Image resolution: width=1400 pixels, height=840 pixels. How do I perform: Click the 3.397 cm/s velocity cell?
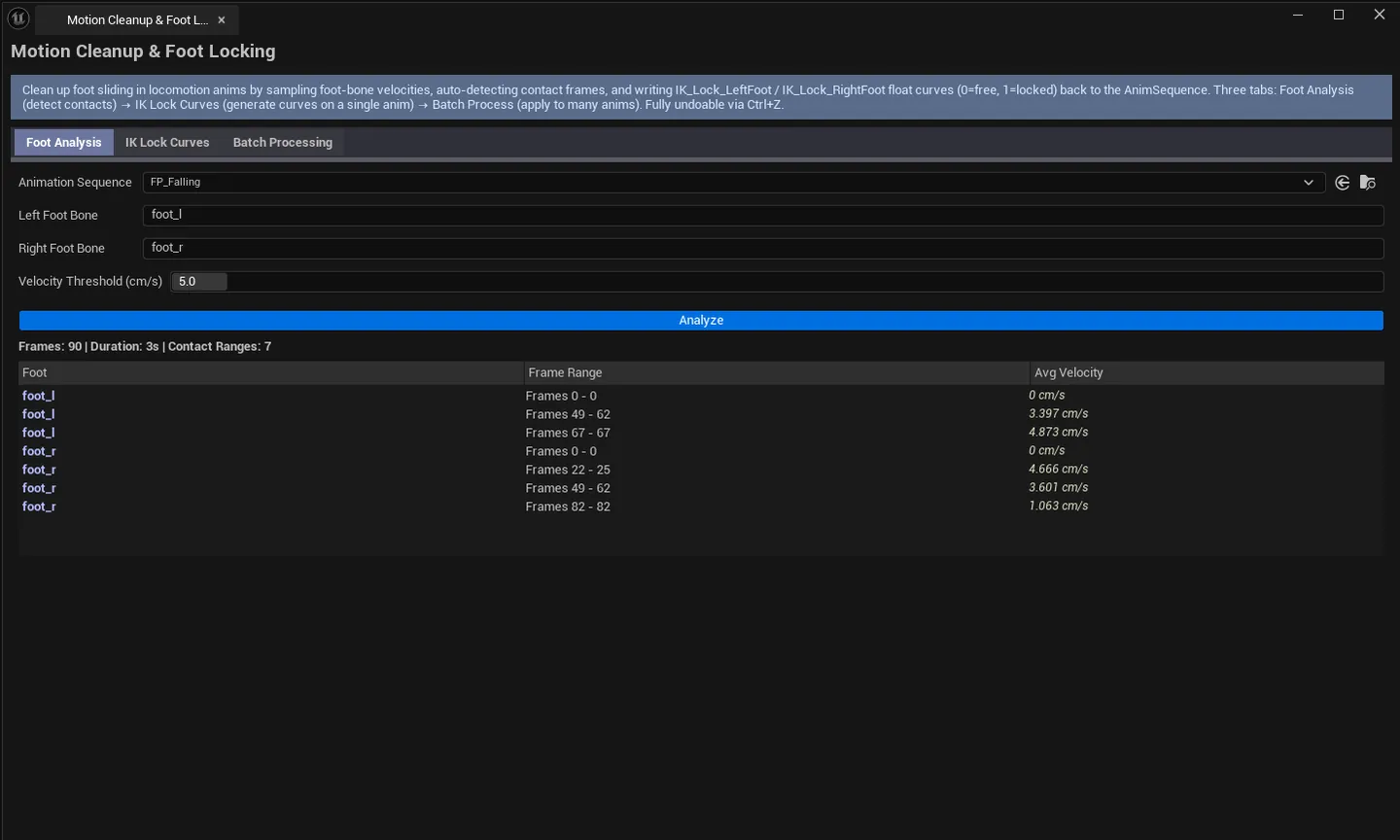(x=1059, y=413)
